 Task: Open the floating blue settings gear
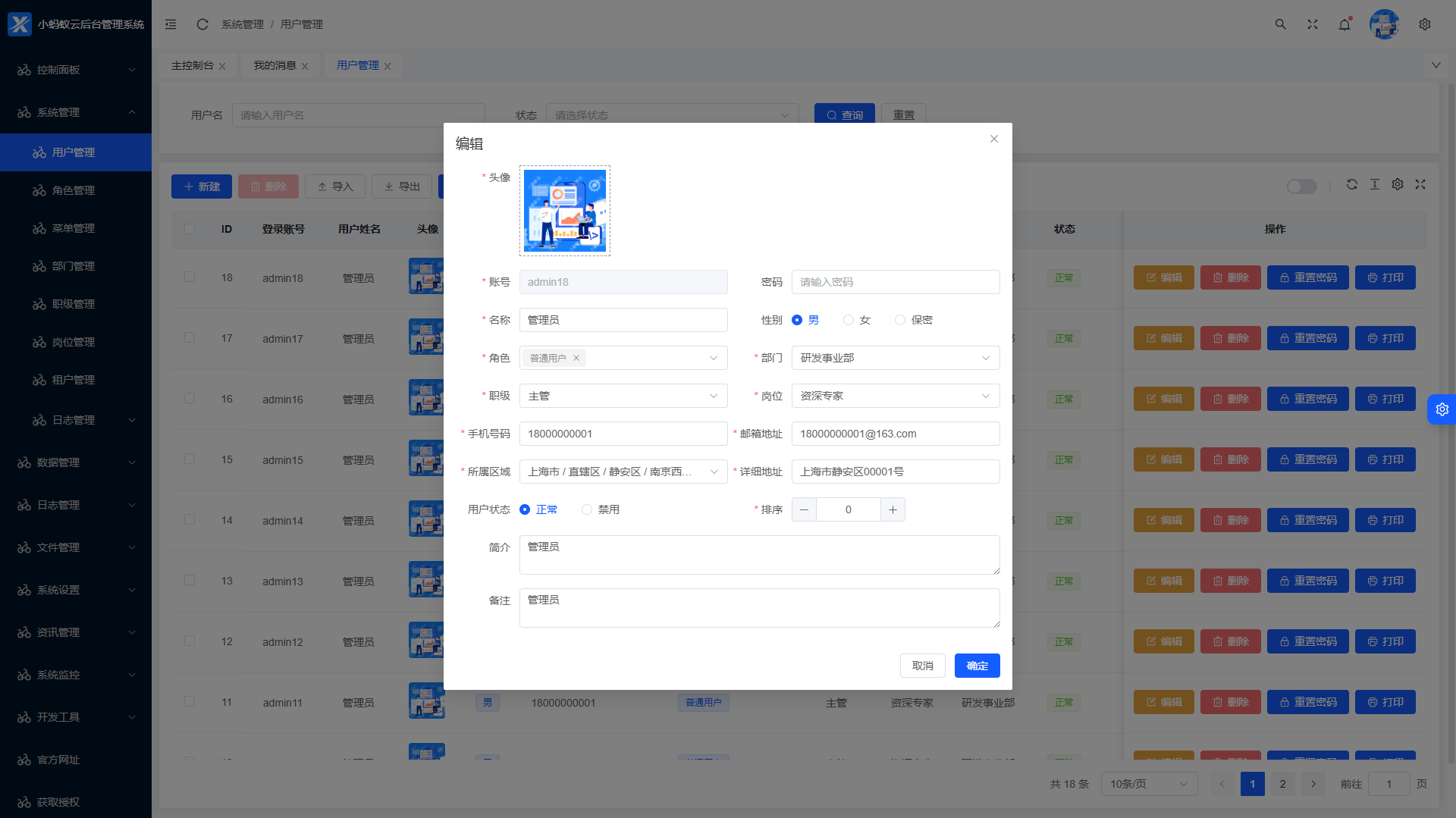point(1442,409)
